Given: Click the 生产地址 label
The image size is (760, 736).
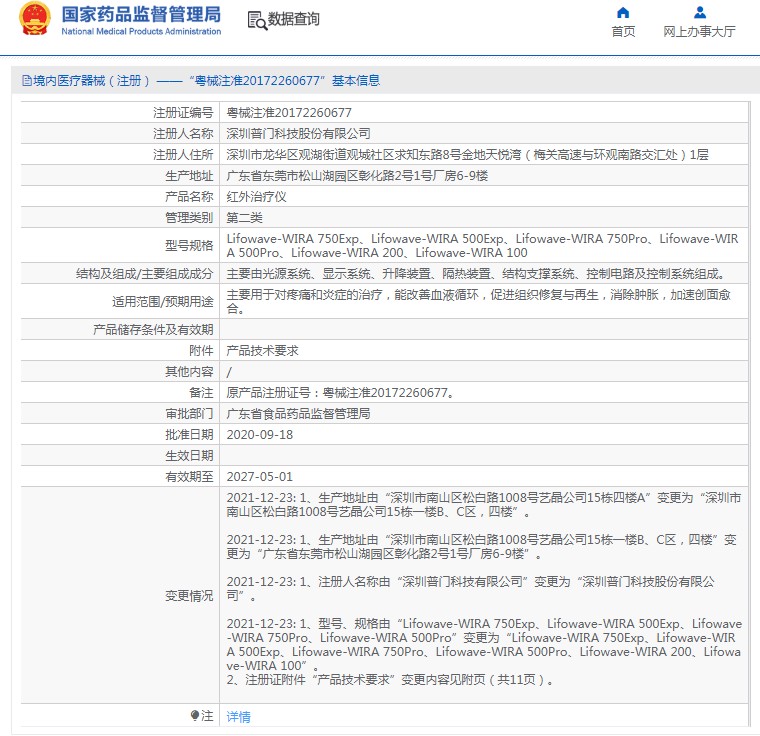Looking at the screenshot, I should click(x=189, y=176).
